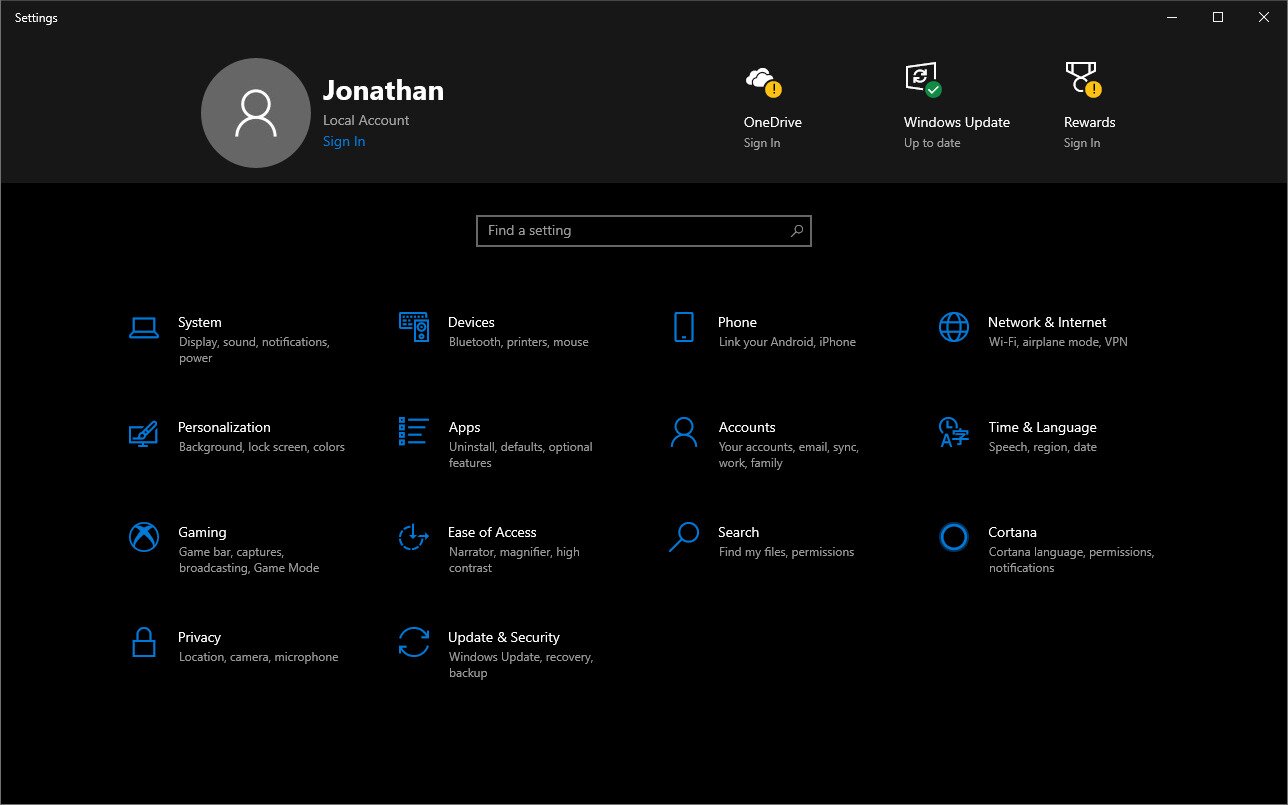Open the Rewards sign-in tile
Viewport: 1288px width, 805px height.
pyautogui.click(x=1089, y=106)
